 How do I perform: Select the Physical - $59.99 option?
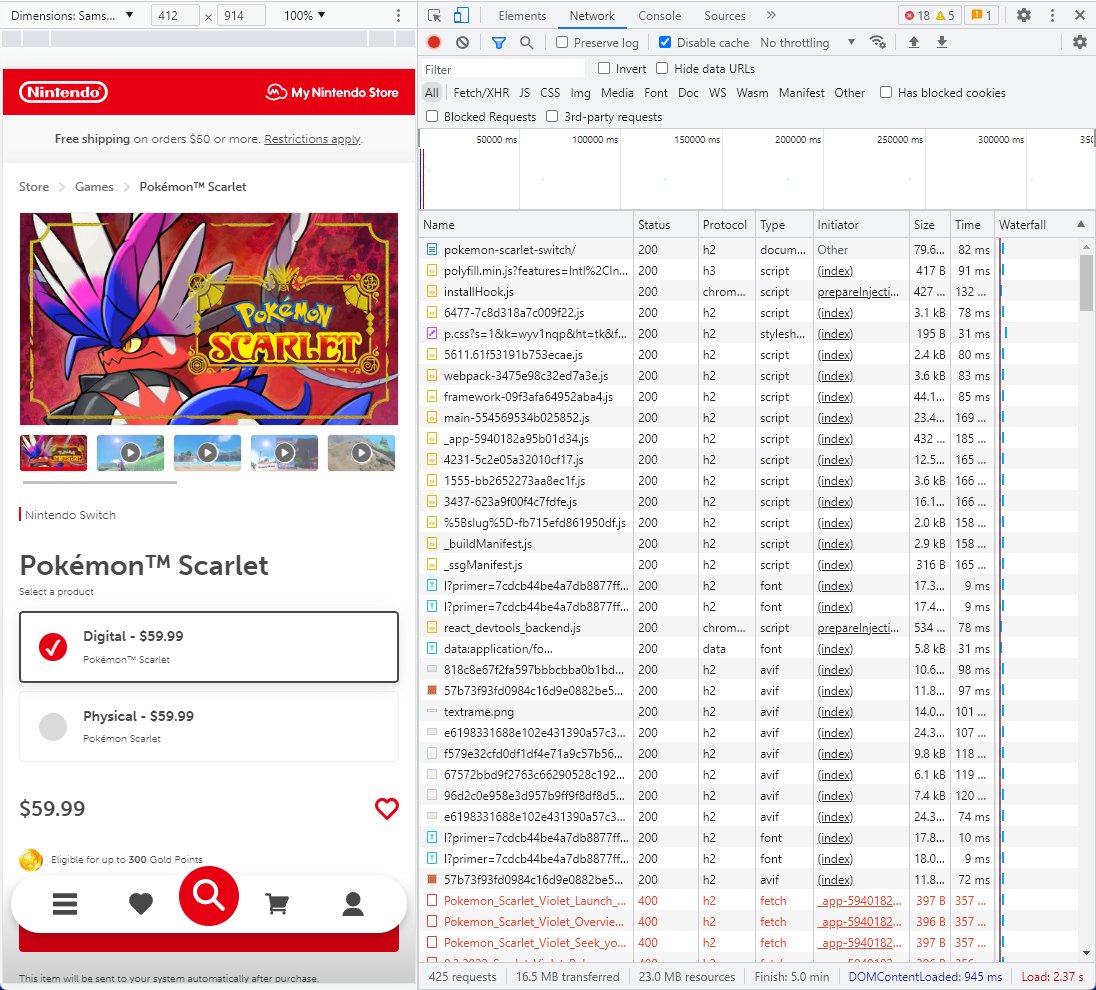coord(209,726)
